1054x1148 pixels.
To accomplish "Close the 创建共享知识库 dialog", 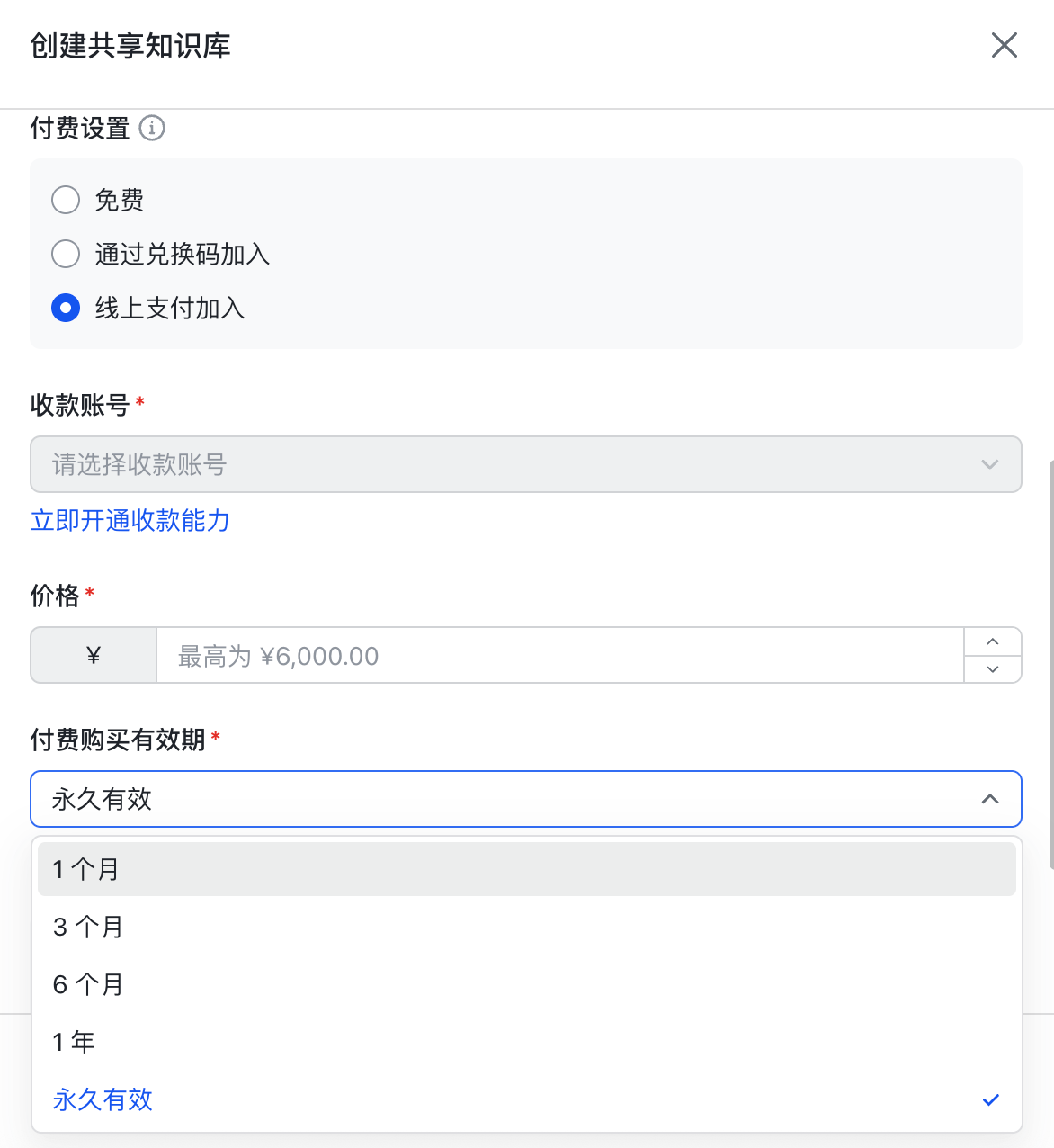I will coord(1004,45).
